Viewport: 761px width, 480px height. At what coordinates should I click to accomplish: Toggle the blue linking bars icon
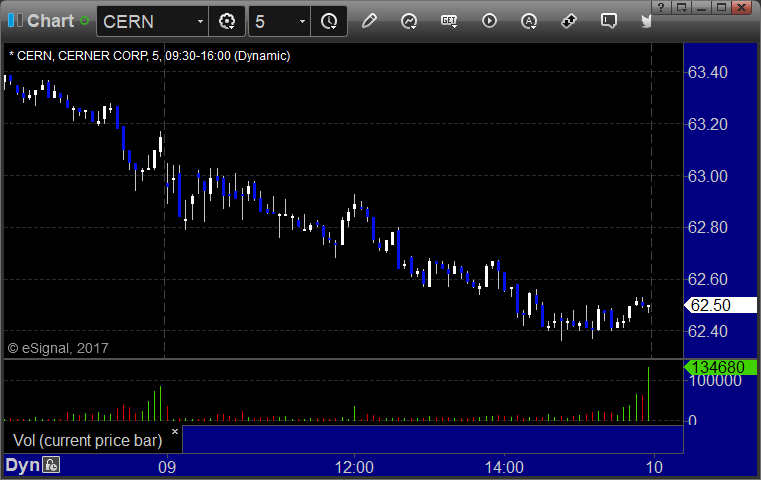[x=15, y=20]
